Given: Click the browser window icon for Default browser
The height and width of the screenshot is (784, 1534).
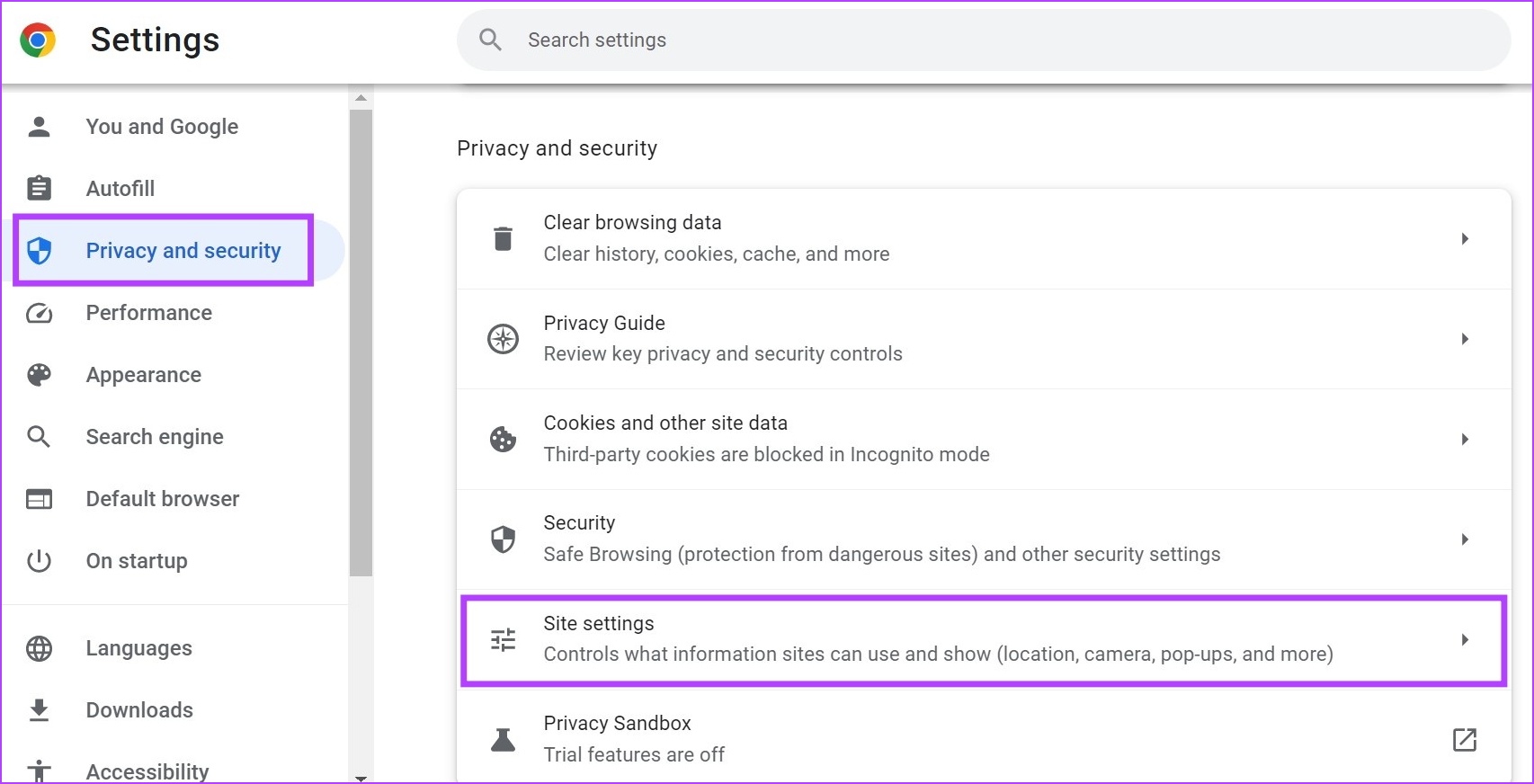Looking at the screenshot, I should (39, 499).
